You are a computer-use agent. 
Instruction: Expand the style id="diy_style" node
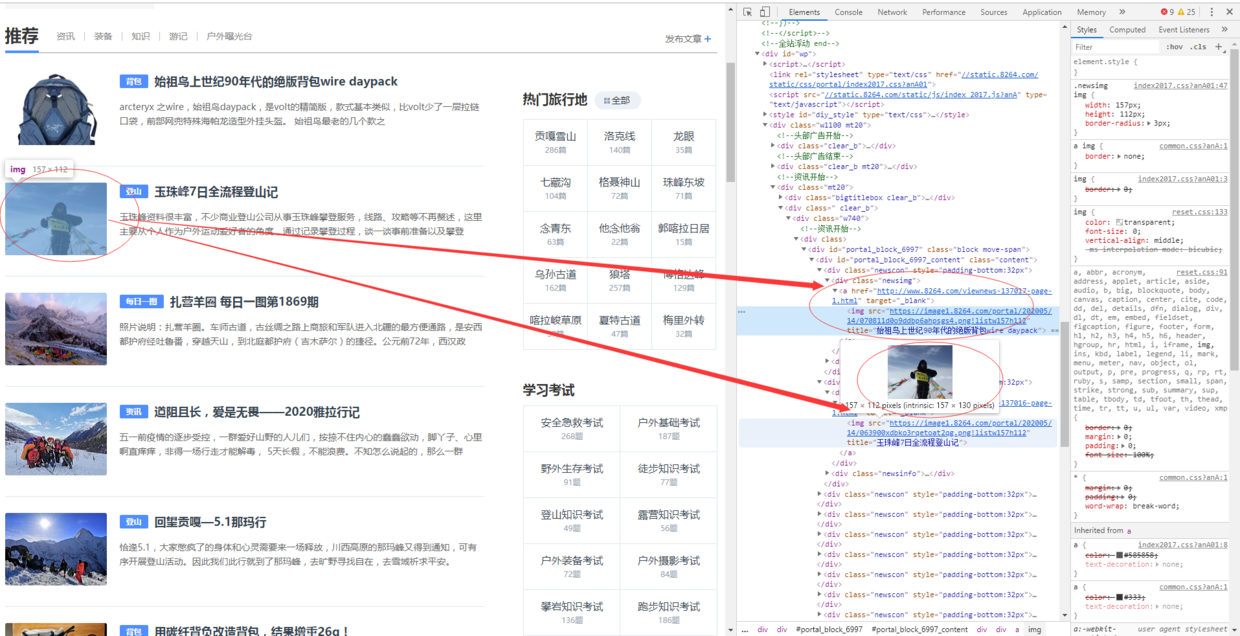click(765, 115)
